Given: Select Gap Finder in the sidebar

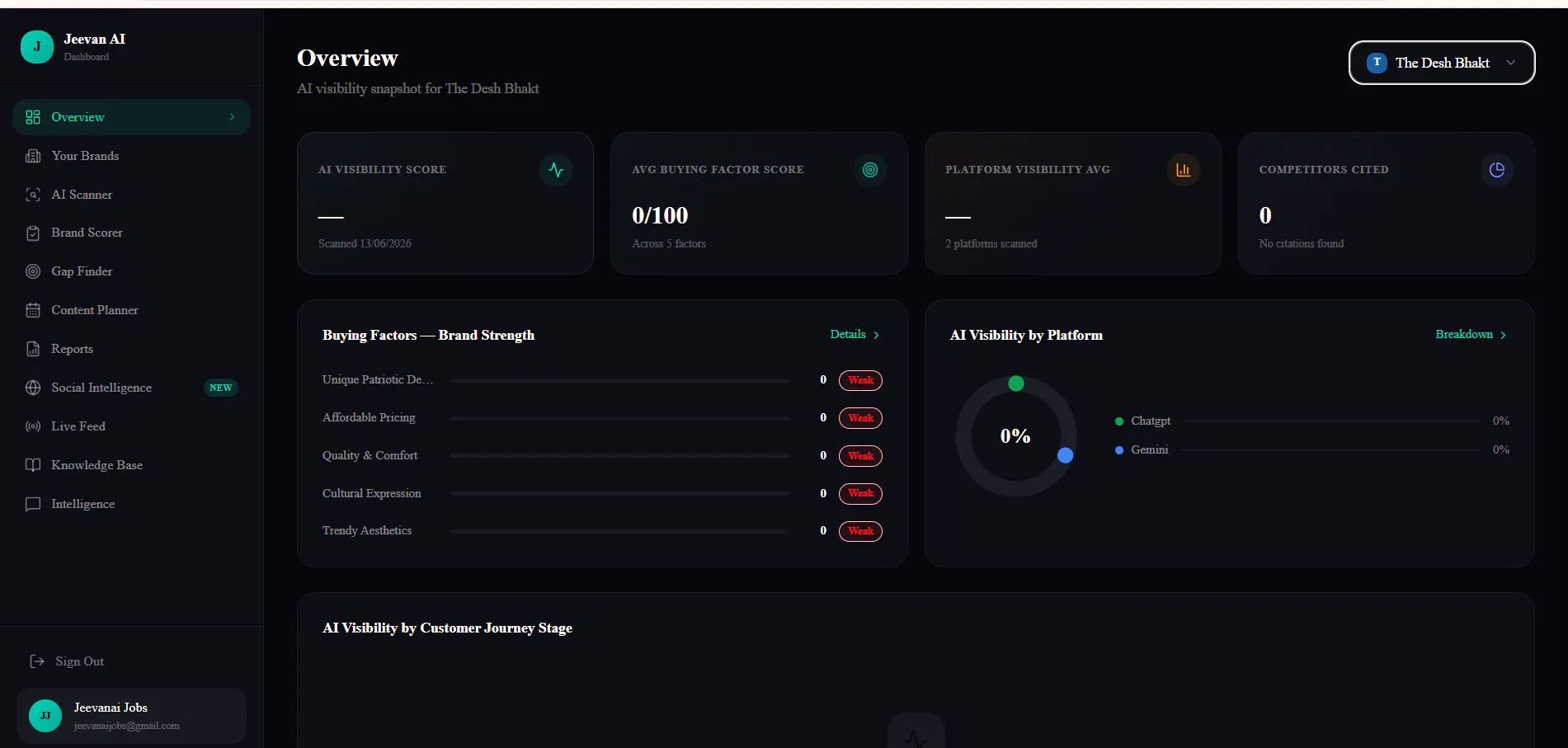Looking at the screenshot, I should 131,271.
